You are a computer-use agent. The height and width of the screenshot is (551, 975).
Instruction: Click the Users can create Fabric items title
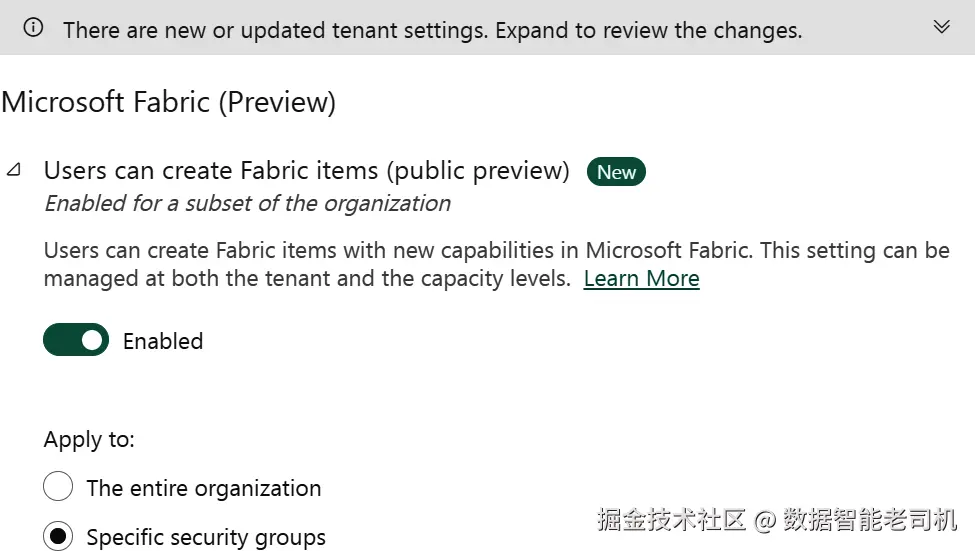click(306, 171)
